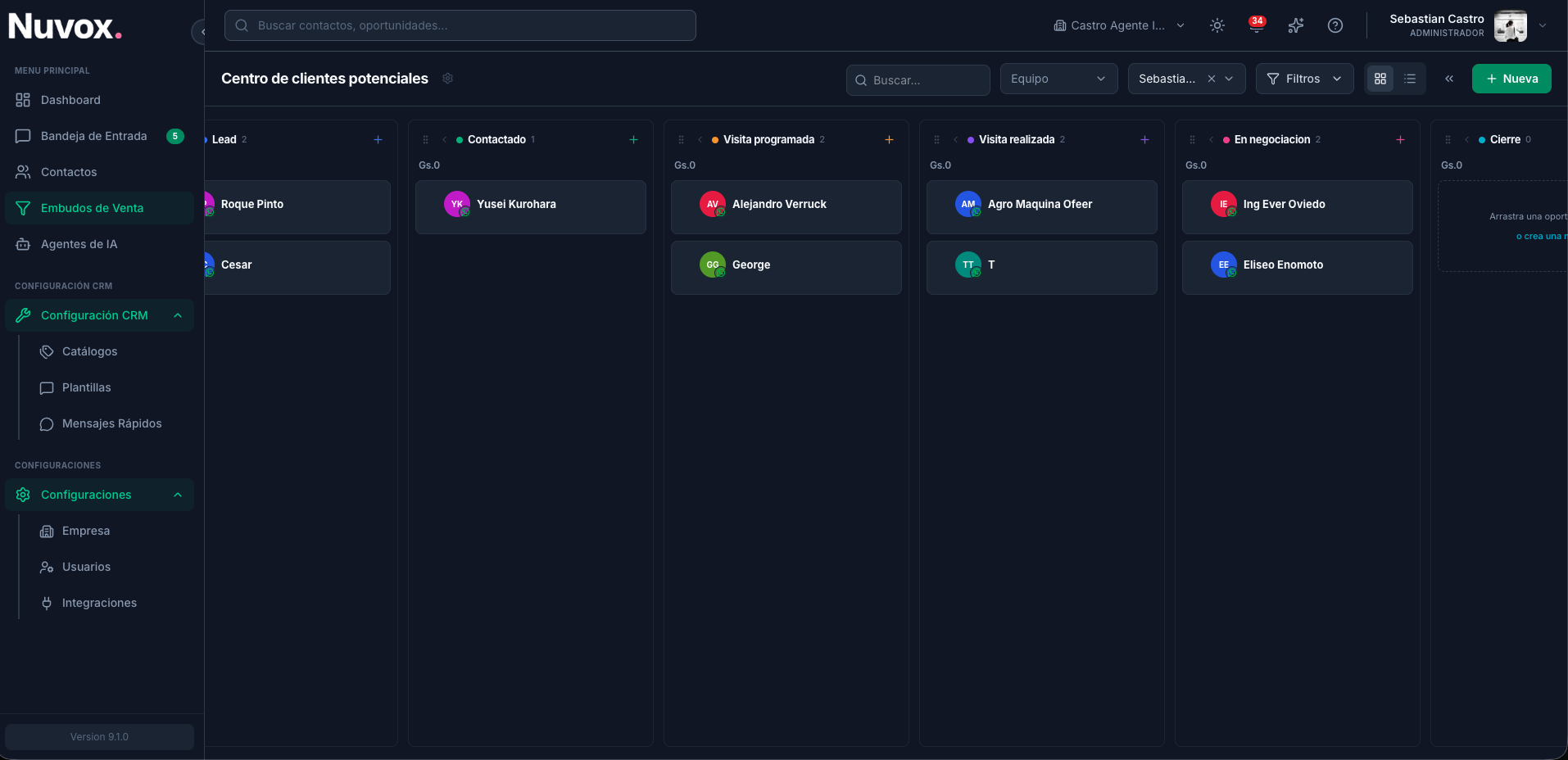Open Filtros dropdown
Screen dimensions: 1568x760
(x=1304, y=79)
